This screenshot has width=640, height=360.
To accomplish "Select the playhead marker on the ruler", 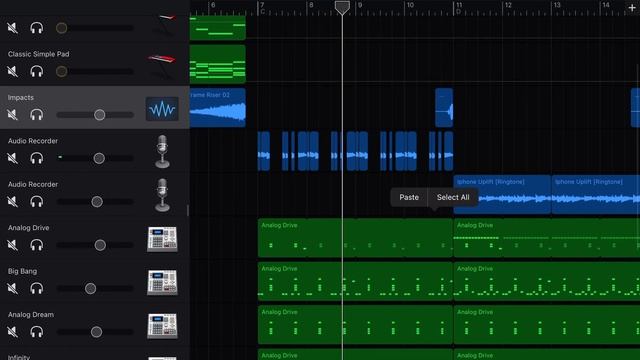I will 342,8.
